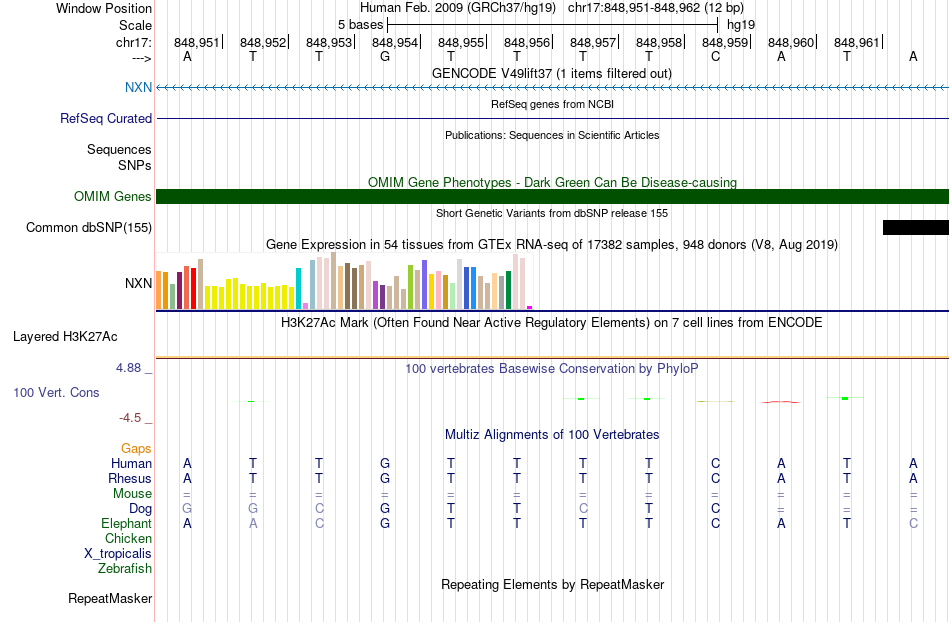
Task: Select the Human species row label
Action: (131, 463)
